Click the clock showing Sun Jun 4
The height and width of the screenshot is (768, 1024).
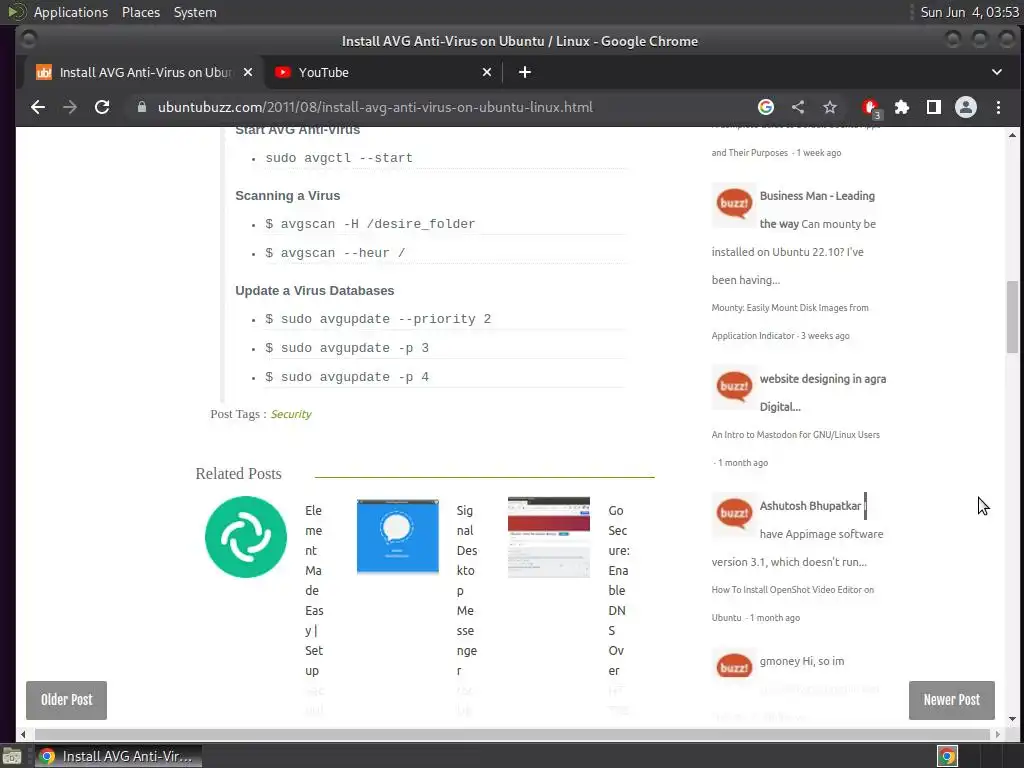pyautogui.click(x=969, y=12)
